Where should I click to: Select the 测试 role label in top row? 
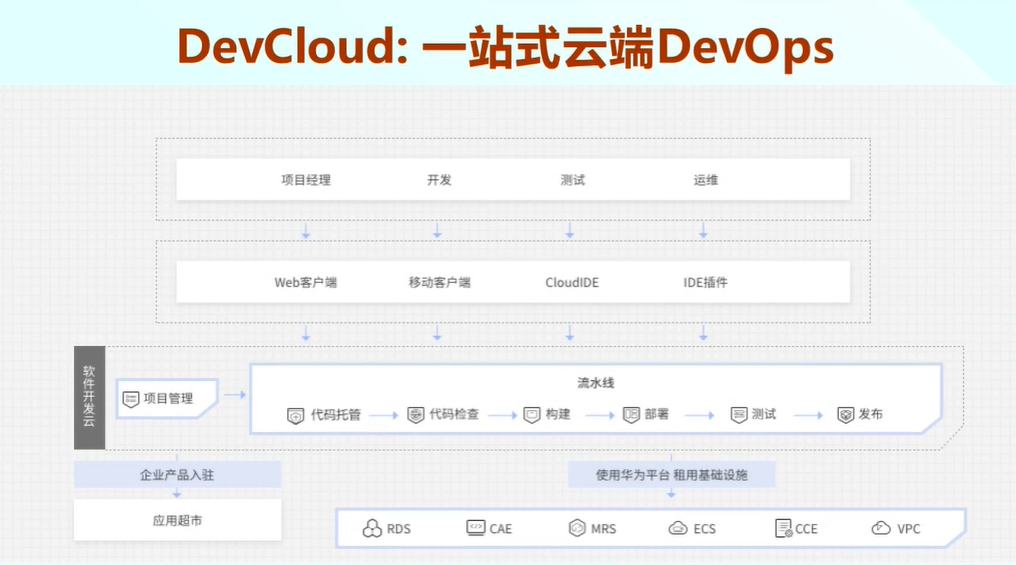(573, 180)
